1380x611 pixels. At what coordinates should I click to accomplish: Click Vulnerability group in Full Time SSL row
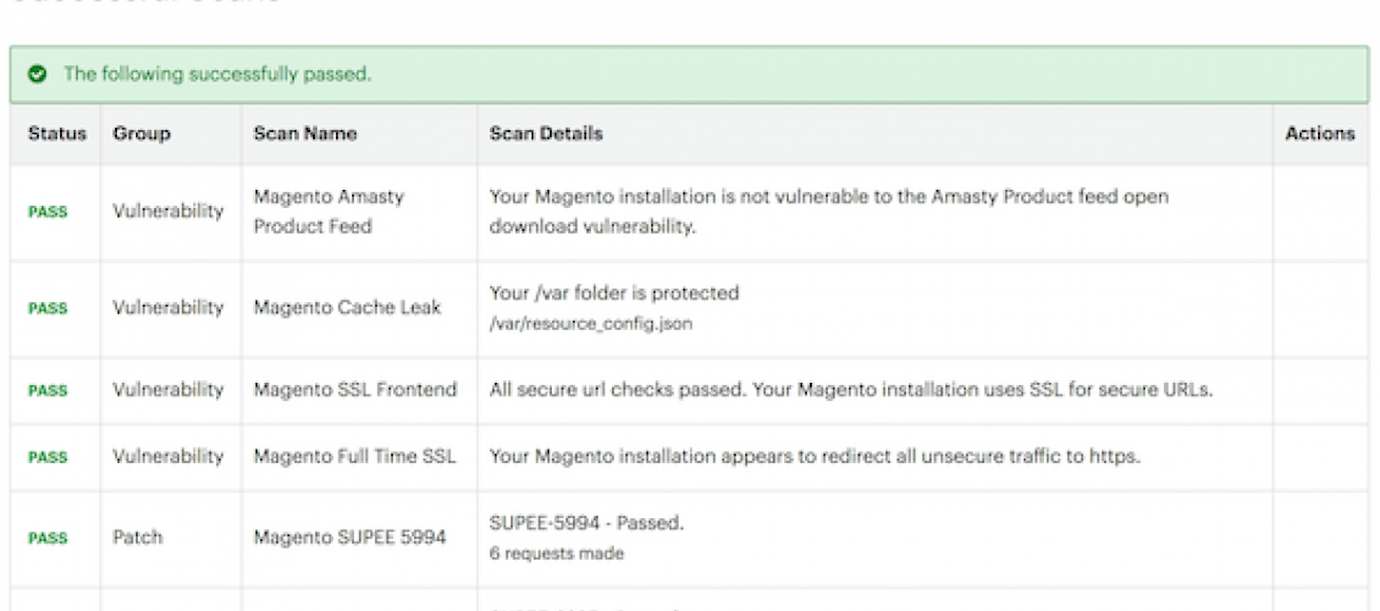(x=168, y=456)
